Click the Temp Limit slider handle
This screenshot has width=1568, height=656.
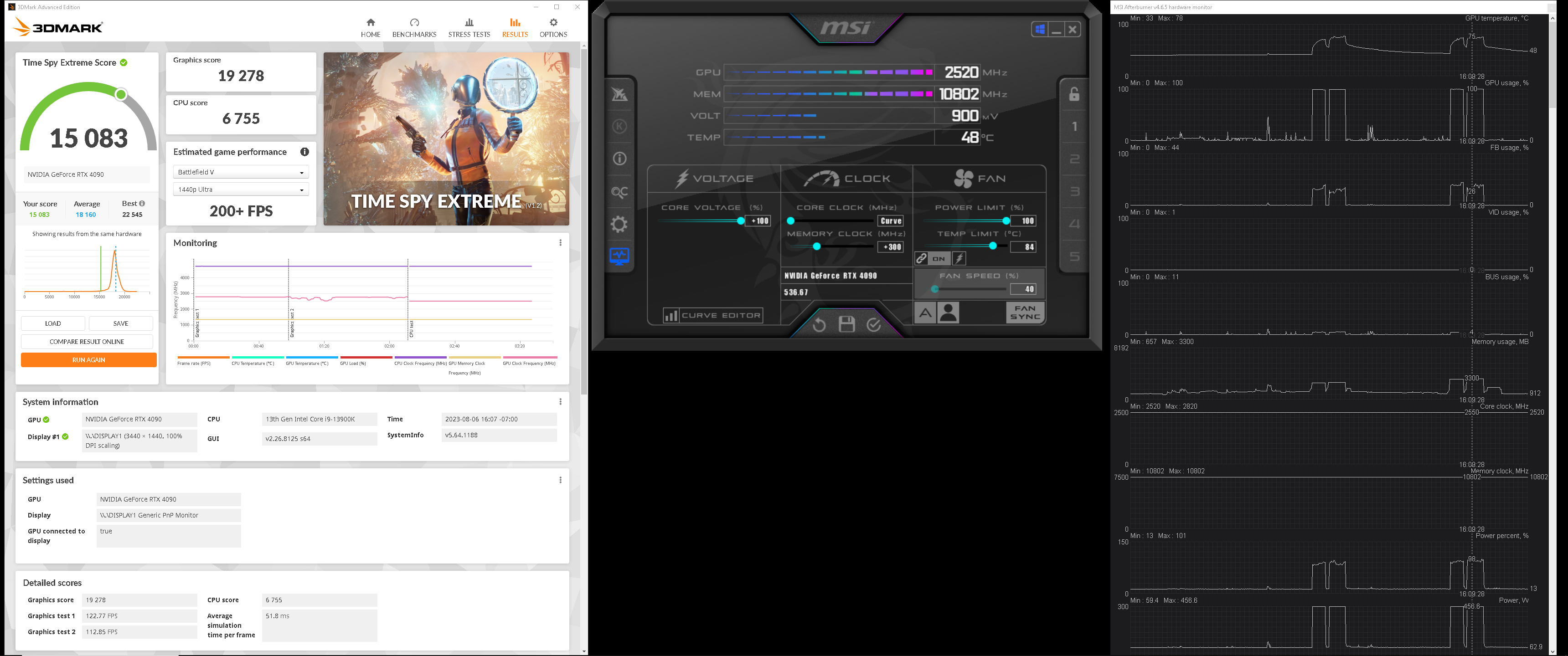tap(993, 246)
